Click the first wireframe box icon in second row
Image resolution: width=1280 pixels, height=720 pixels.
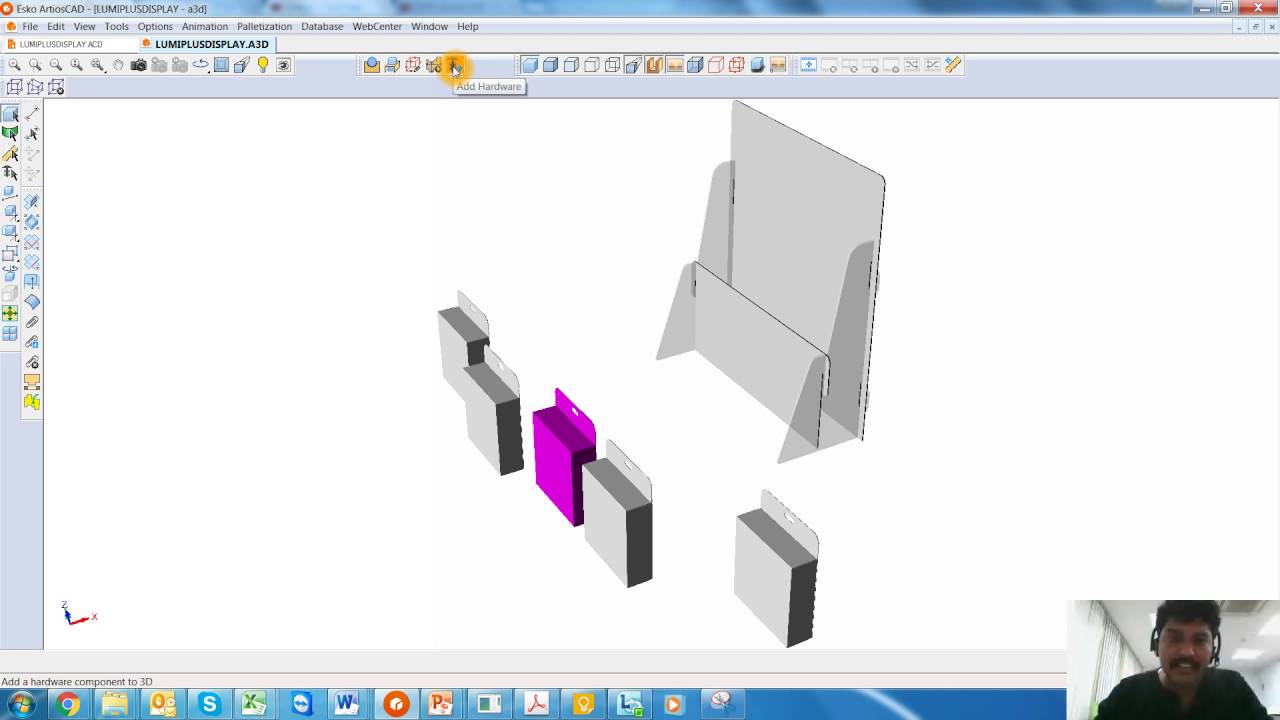tap(14, 87)
